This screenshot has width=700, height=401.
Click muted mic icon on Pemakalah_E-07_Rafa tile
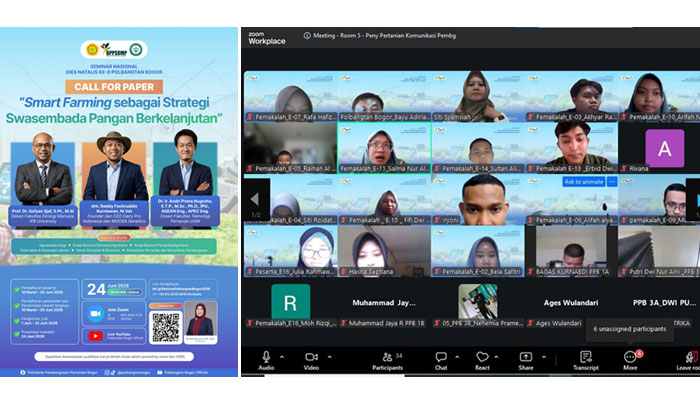[250, 117]
